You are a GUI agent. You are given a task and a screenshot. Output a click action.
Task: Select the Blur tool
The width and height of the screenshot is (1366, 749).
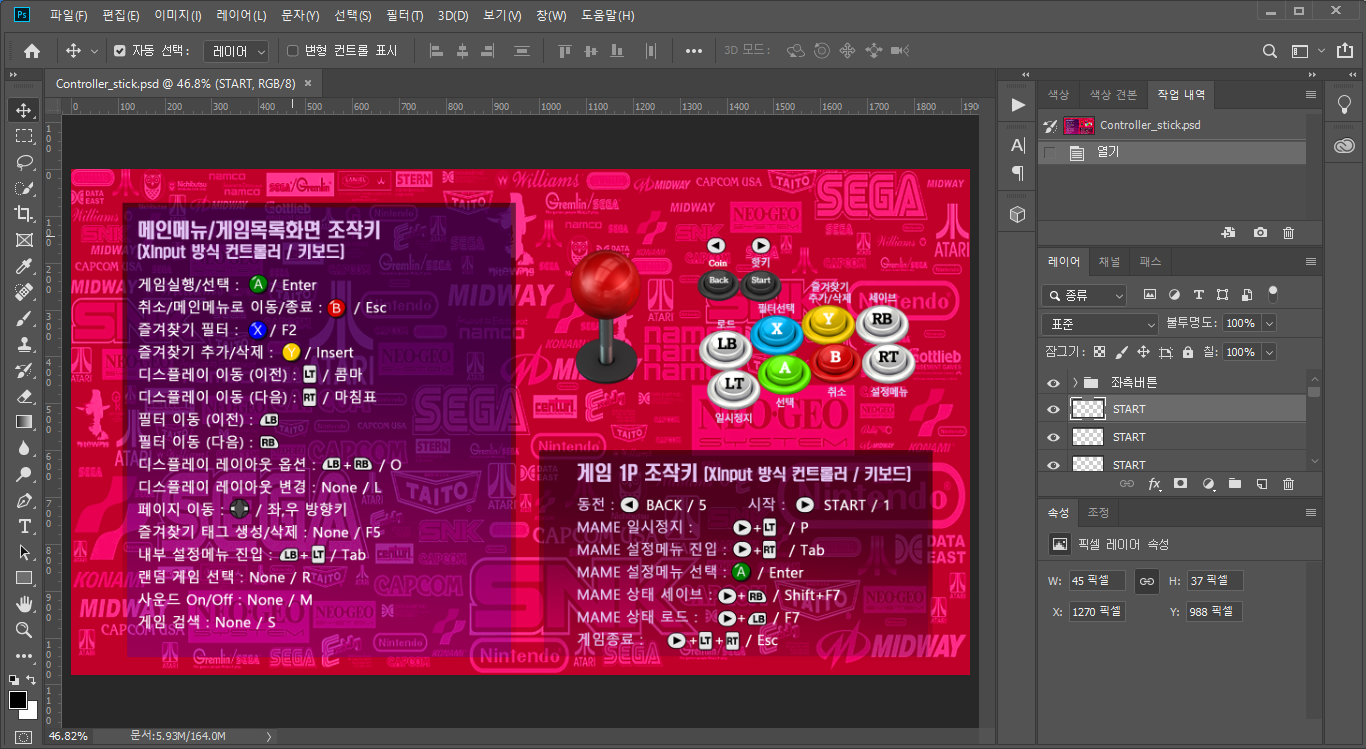coord(24,448)
